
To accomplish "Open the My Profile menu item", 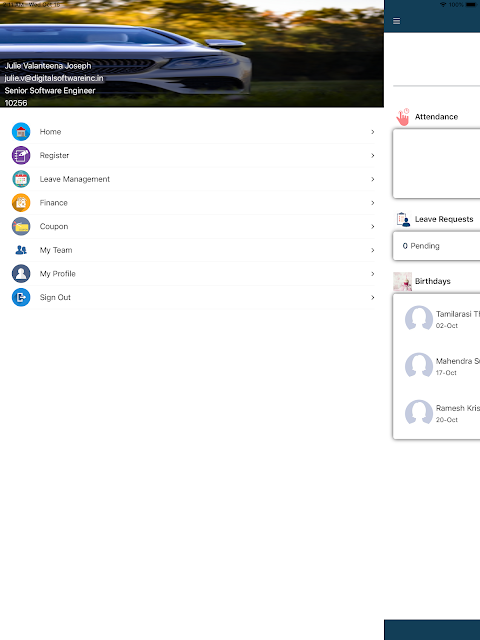I will pyautogui.click(x=192, y=274).
